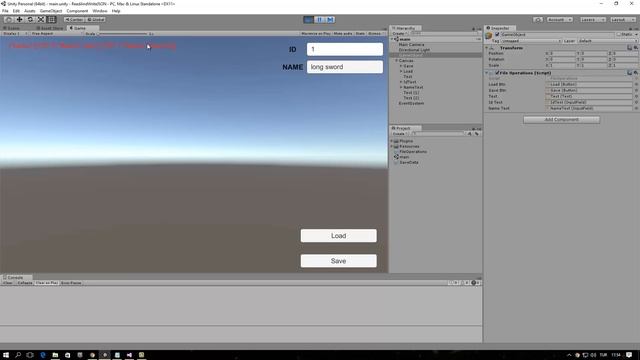Image resolution: width=640 pixels, height=360 pixels.
Task: Switch to the Asset Store tab
Action: (x=50, y=28)
